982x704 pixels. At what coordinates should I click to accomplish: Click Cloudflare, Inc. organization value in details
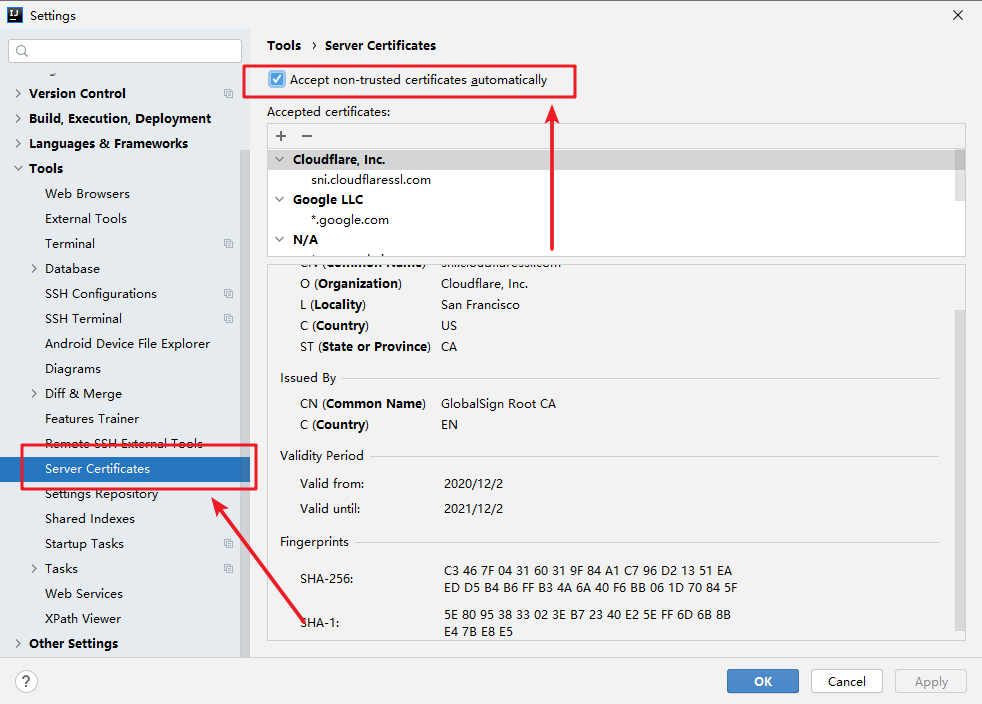[484, 284]
